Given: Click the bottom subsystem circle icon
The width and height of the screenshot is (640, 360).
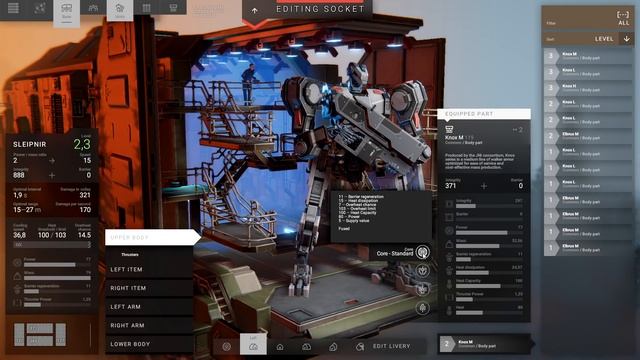Looking at the screenshot, I should coord(422,308).
